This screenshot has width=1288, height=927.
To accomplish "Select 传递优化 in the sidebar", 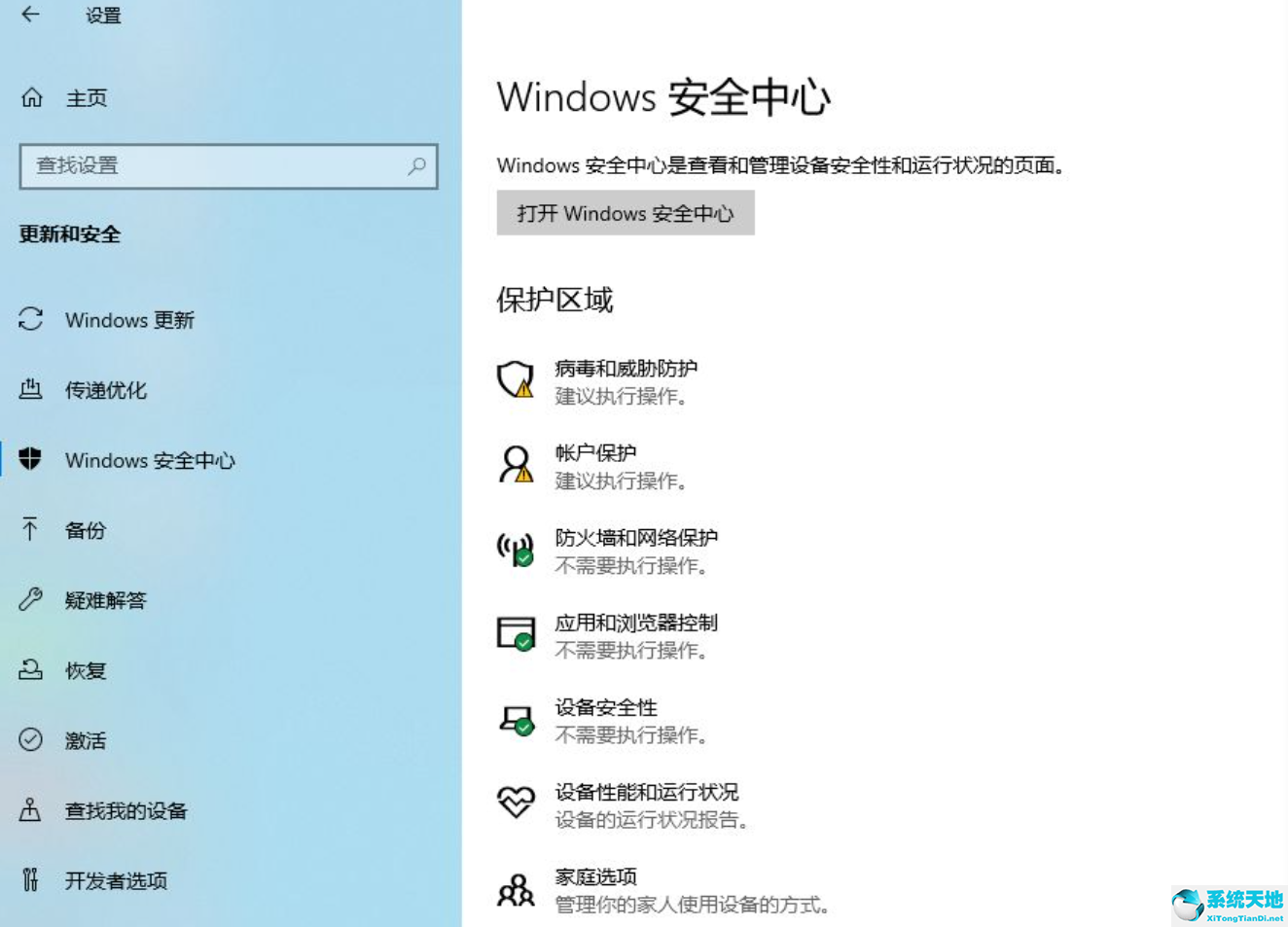I will (107, 390).
